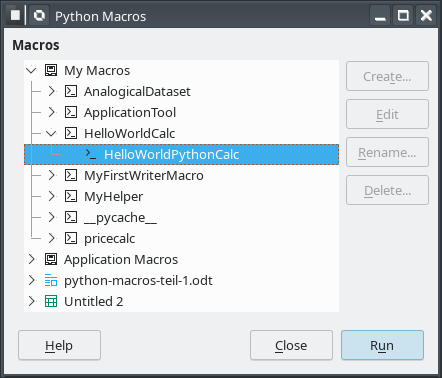Expand the Application Macros node
Image resolution: width=442 pixels, height=378 pixels.
pos(31,259)
